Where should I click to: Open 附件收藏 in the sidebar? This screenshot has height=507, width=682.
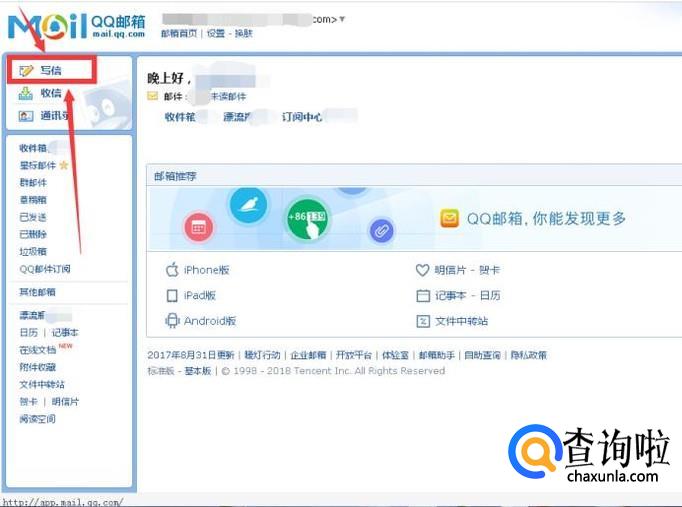(37, 367)
